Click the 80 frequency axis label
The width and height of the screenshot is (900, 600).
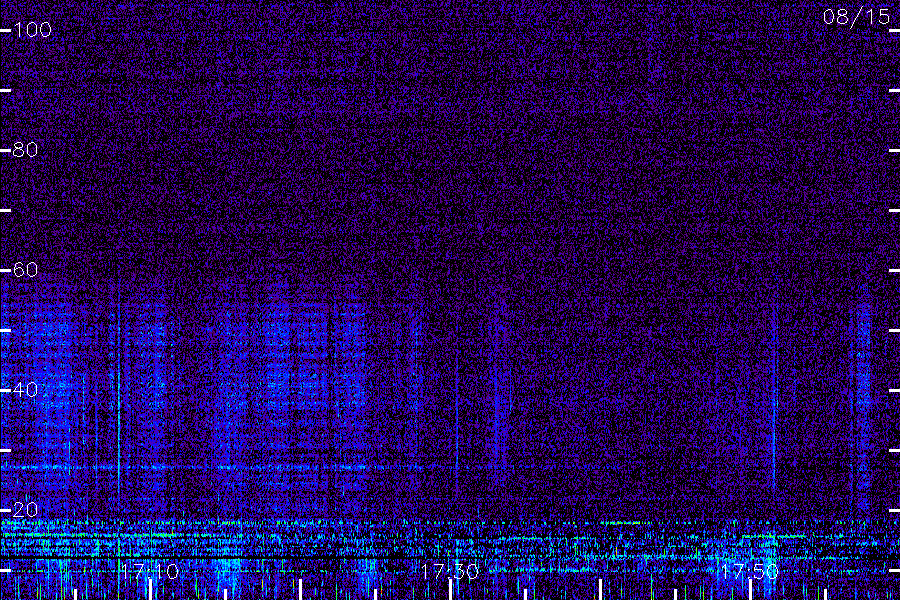pyautogui.click(x=26, y=150)
